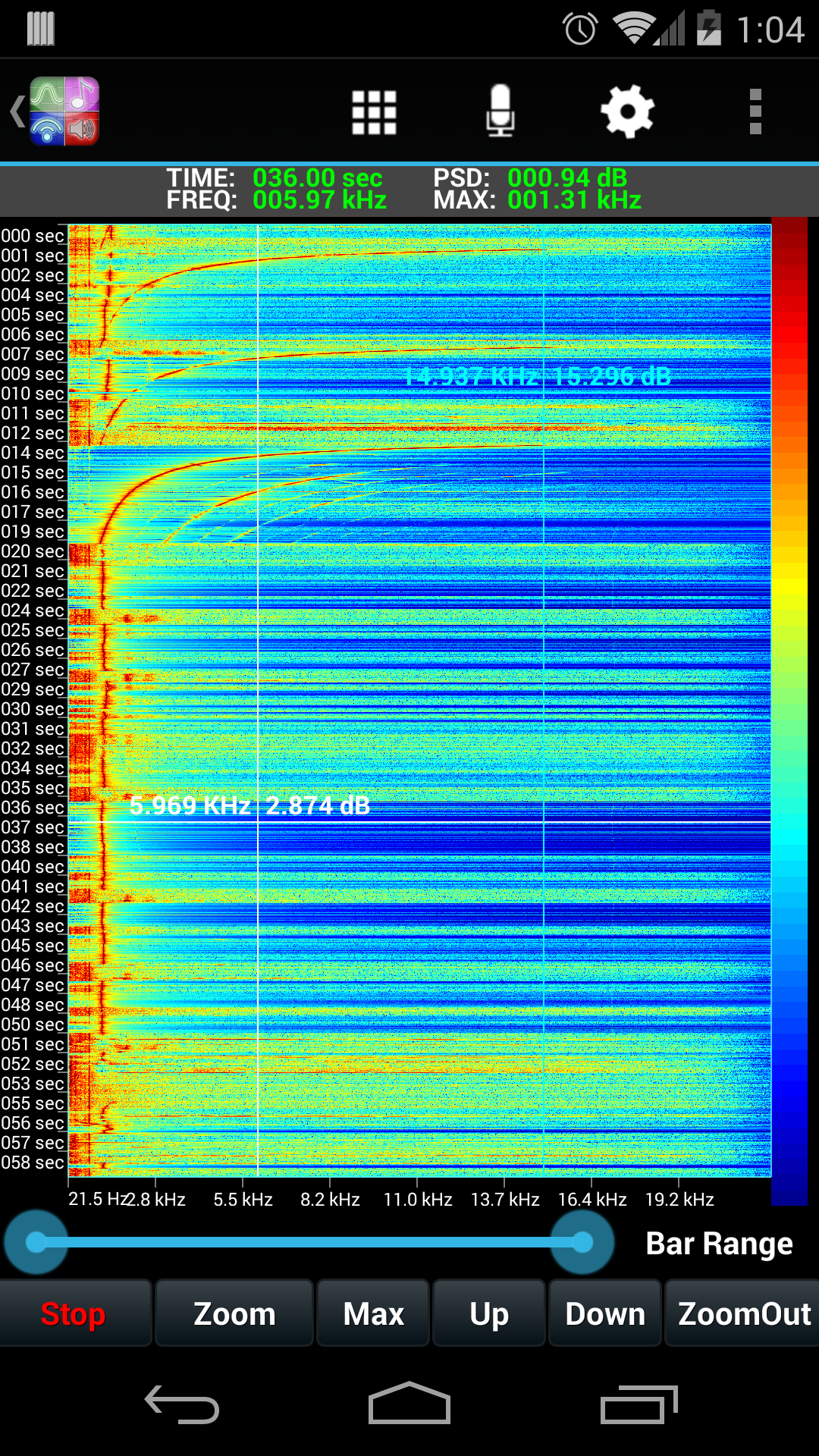Tap the 19.2 kHz frequency axis label
Viewport: 819px width, 1456px height.
tap(679, 1200)
